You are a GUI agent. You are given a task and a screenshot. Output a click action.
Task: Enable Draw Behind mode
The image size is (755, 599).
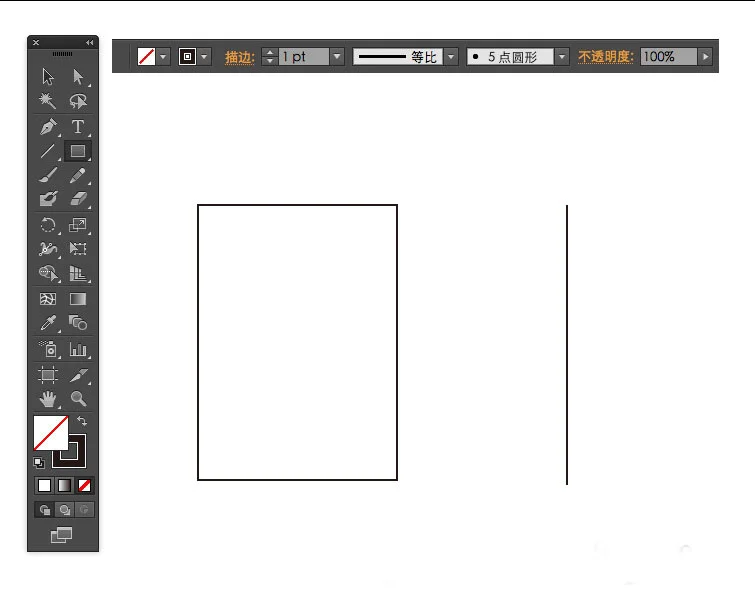tap(65, 509)
